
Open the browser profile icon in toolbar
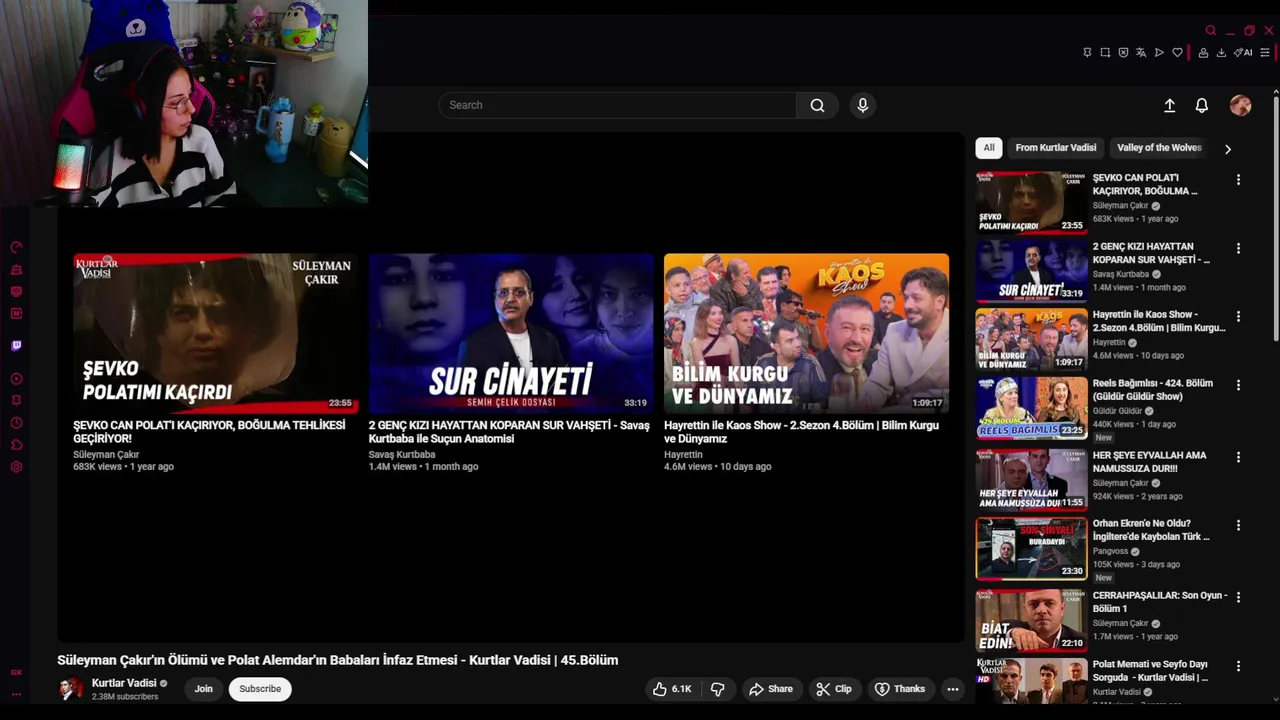[1203, 53]
